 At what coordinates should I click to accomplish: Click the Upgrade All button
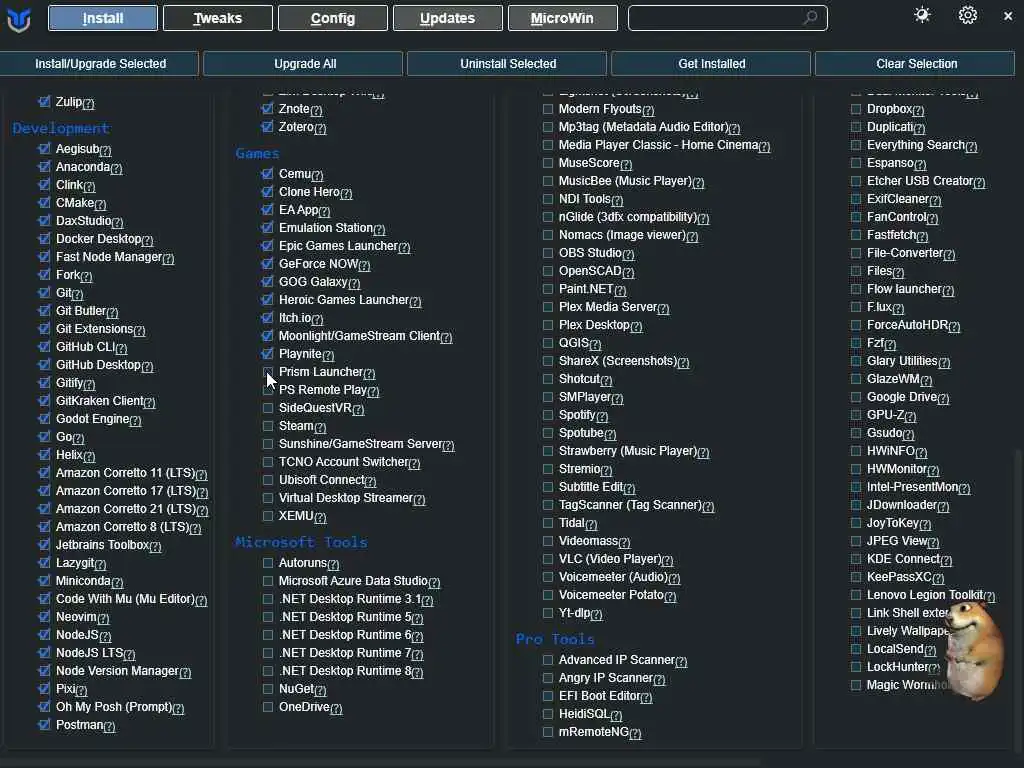click(303, 64)
